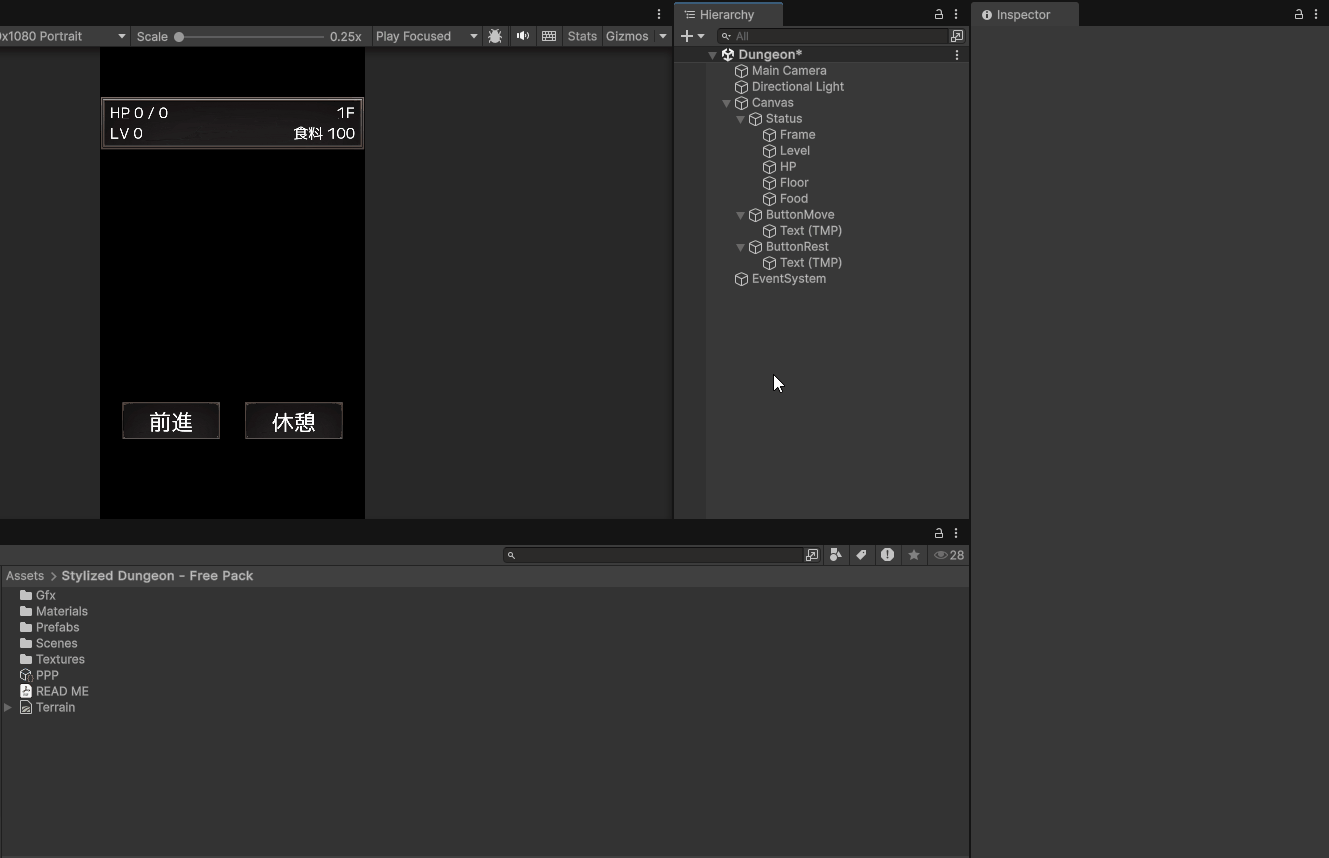Lock the Inspector panel
This screenshot has width=1329, height=858.
click(1298, 14)
